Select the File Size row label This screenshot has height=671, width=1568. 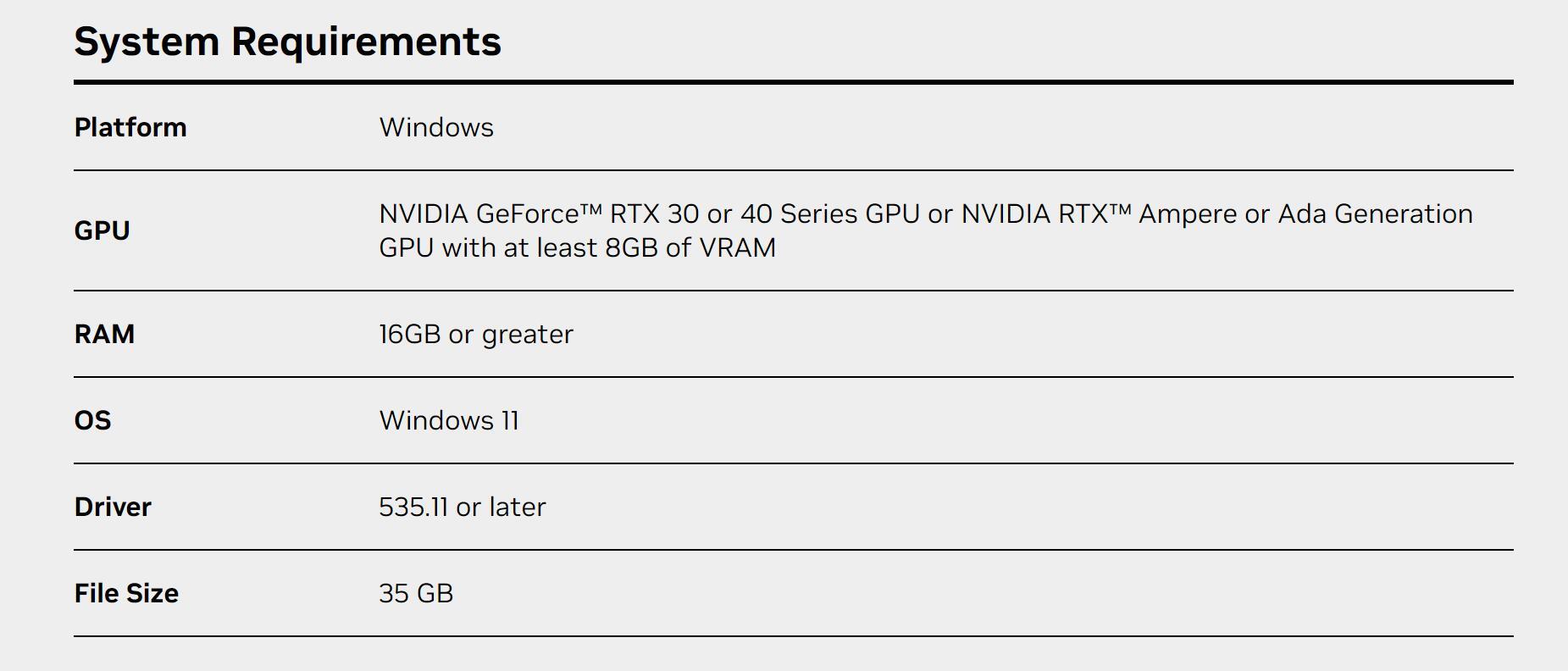point(126,593)
